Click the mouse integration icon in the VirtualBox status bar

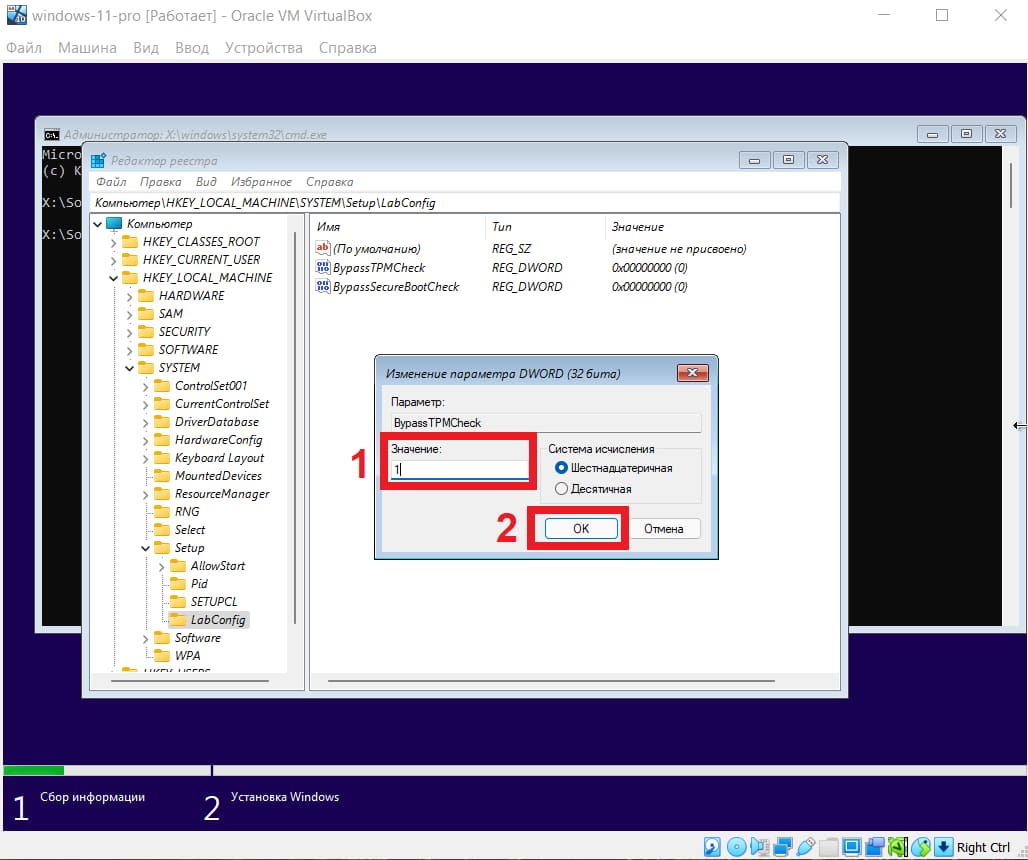point(920,847)
